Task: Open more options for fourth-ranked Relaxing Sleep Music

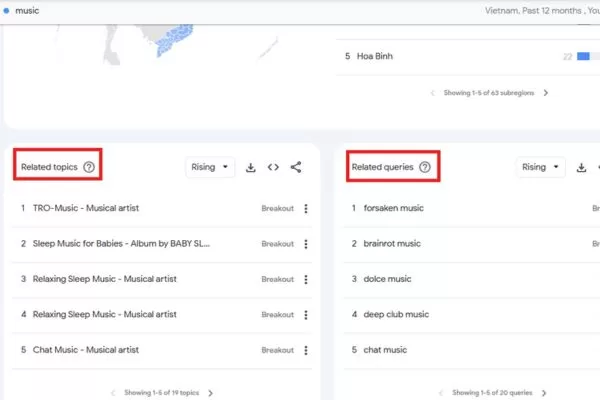Action: click(306, 315)
